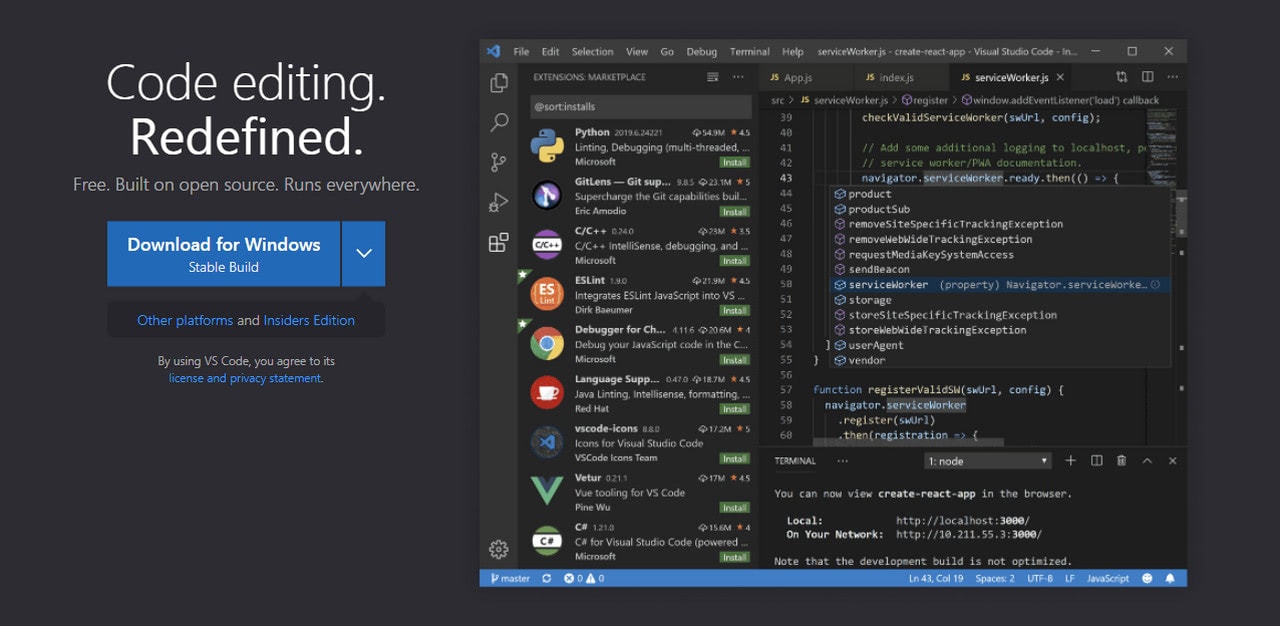Select userAgent suggestion in autocomplete list
The width and height of the screenshot is (1280, 626).
tap(1000, 345)
